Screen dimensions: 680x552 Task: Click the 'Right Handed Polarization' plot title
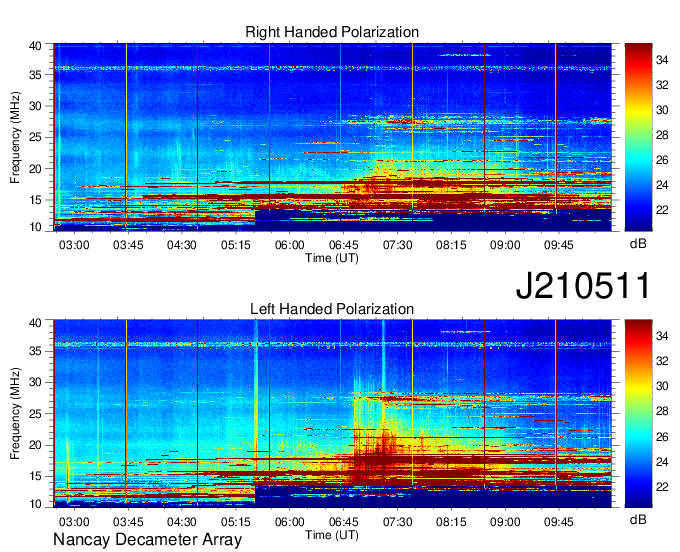point(332,32)
